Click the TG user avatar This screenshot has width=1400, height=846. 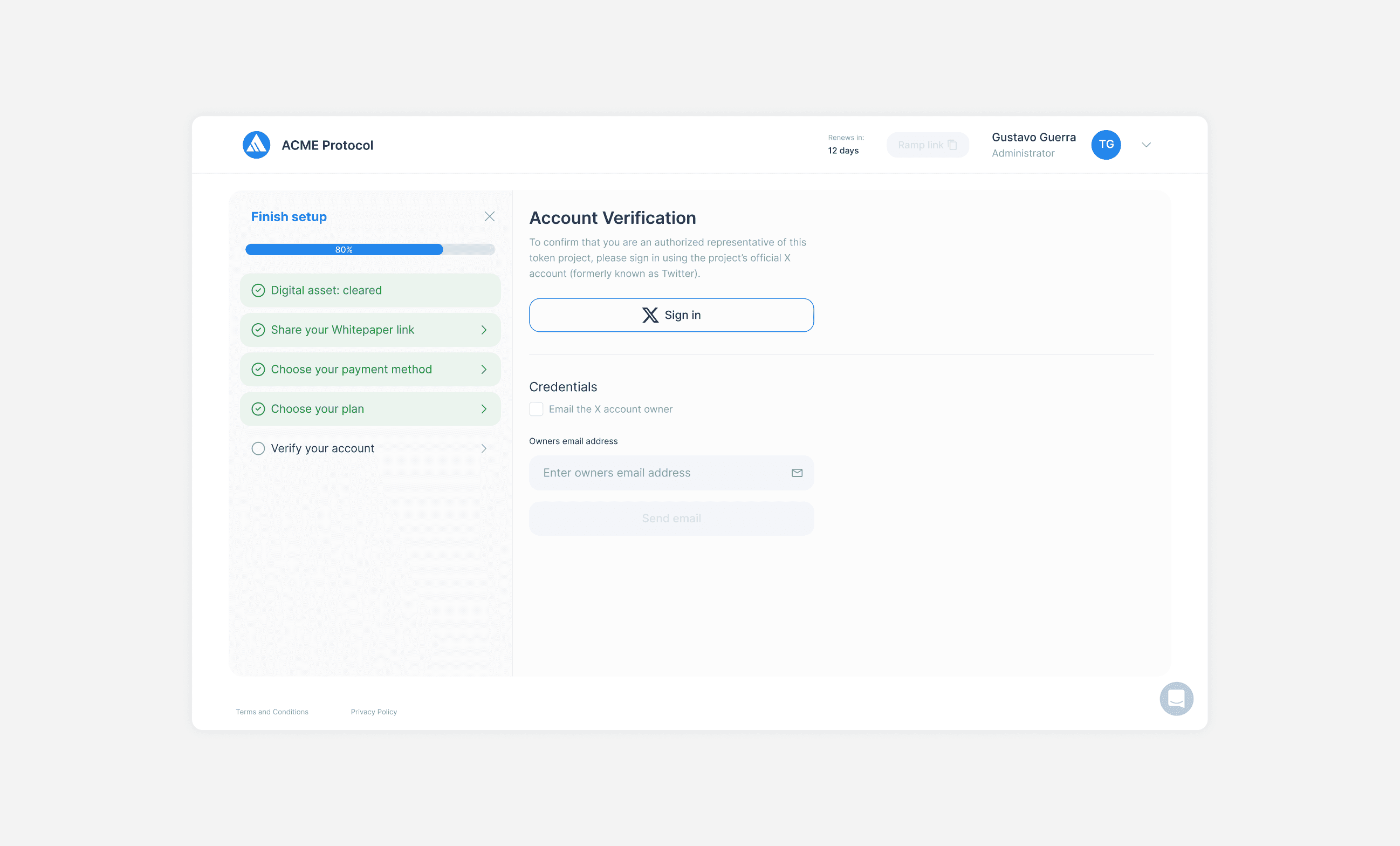tap(1105, 145)
